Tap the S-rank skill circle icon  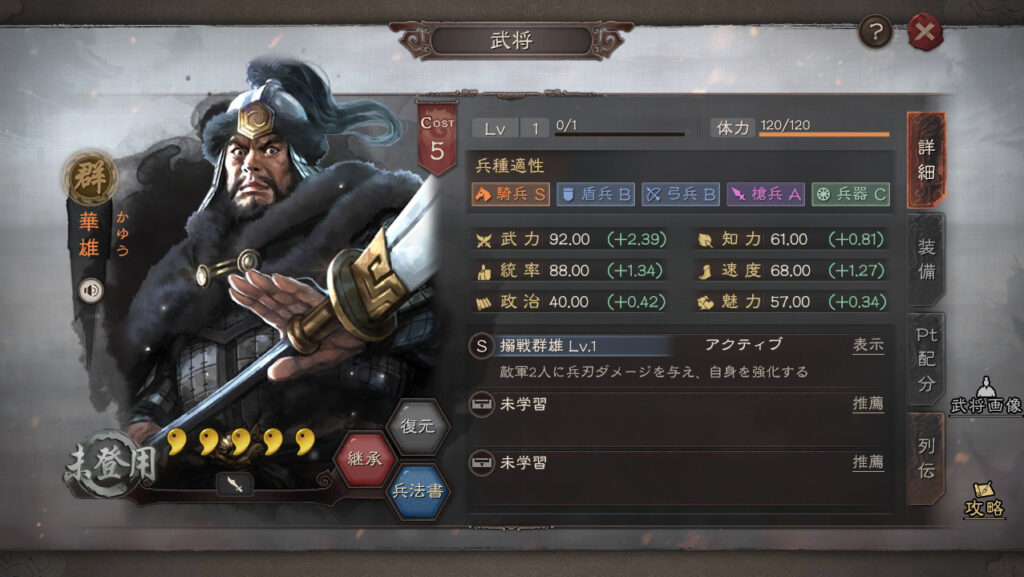pos(481,346)
